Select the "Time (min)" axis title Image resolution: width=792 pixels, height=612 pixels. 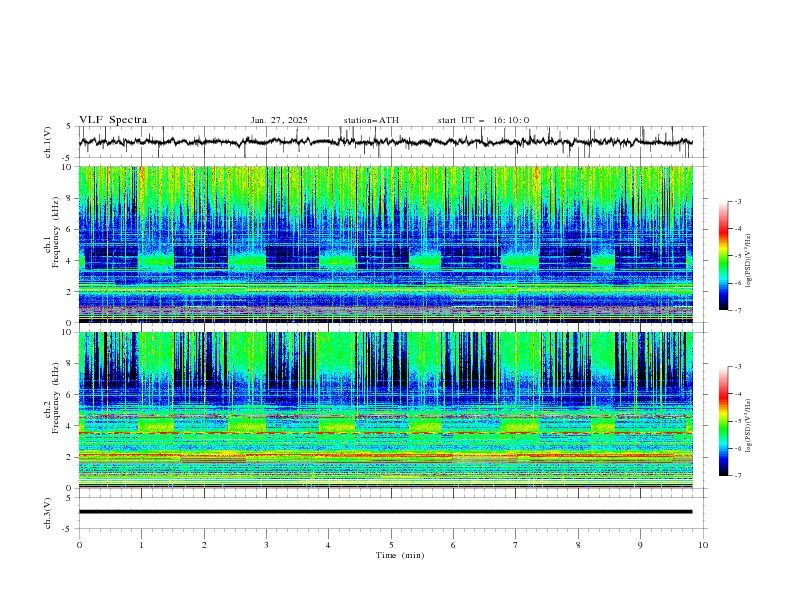pyautogui.click(x=400, y=555)
